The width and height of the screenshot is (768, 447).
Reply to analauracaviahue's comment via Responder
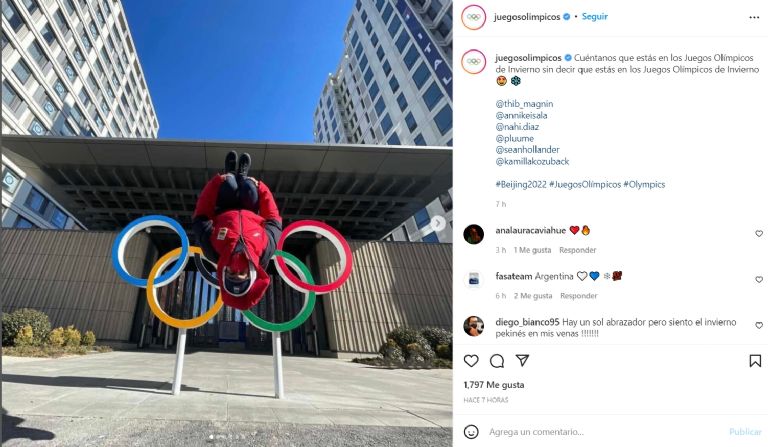(577, 250)
